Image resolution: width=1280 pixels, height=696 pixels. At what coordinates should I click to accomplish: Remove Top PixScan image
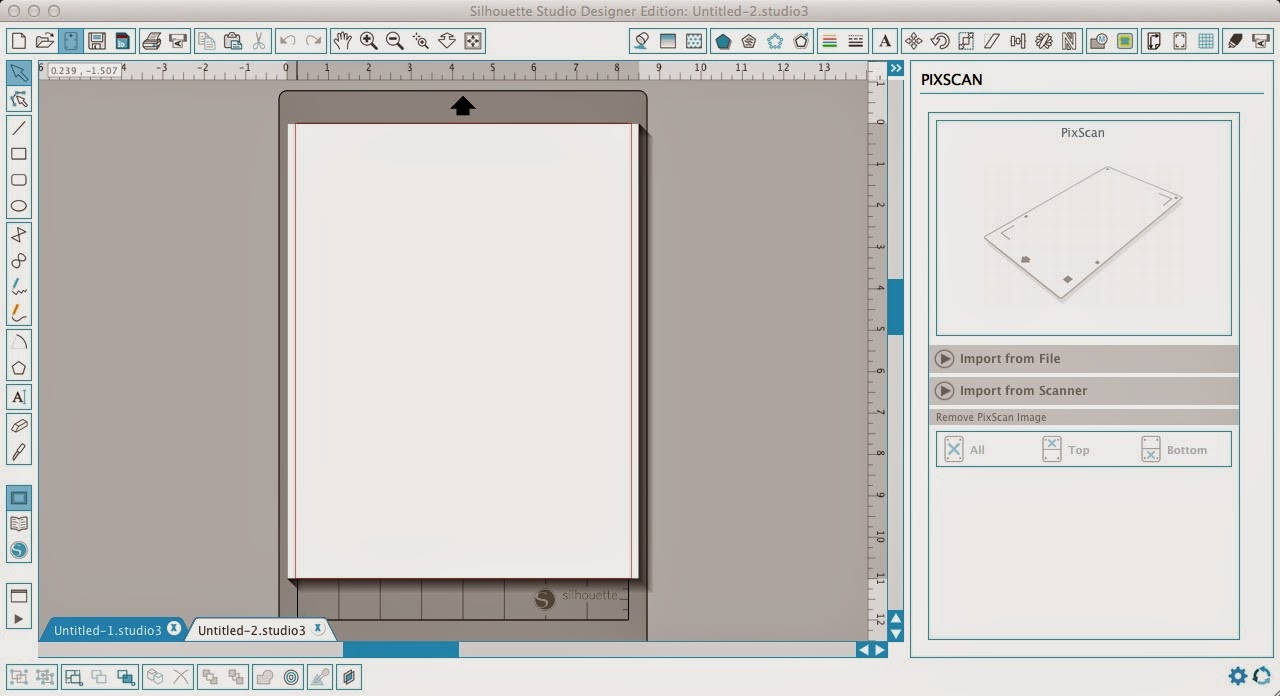tap(1065, 449)
